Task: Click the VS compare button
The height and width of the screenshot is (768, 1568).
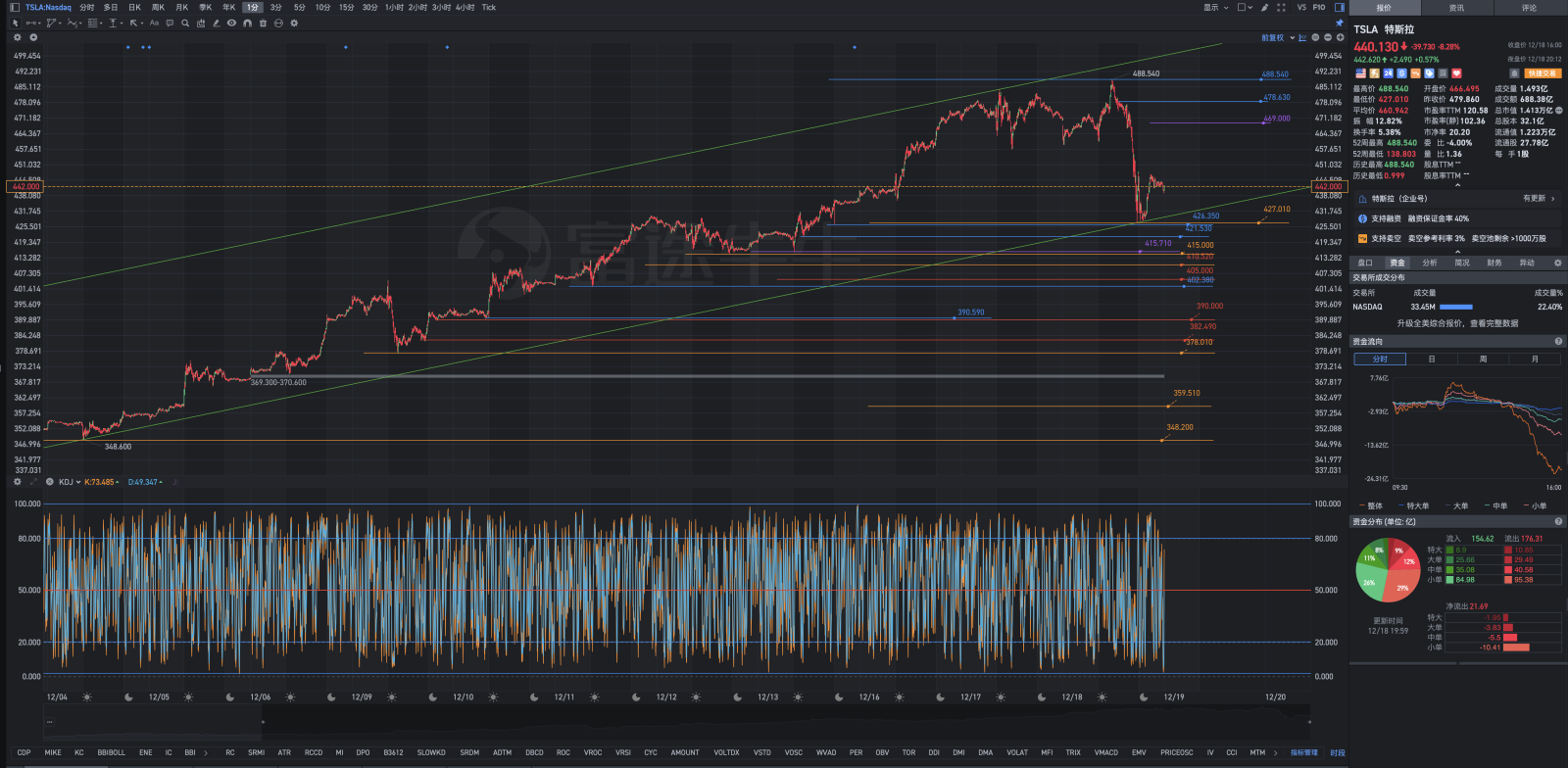Action: (x=1301, y=7)
